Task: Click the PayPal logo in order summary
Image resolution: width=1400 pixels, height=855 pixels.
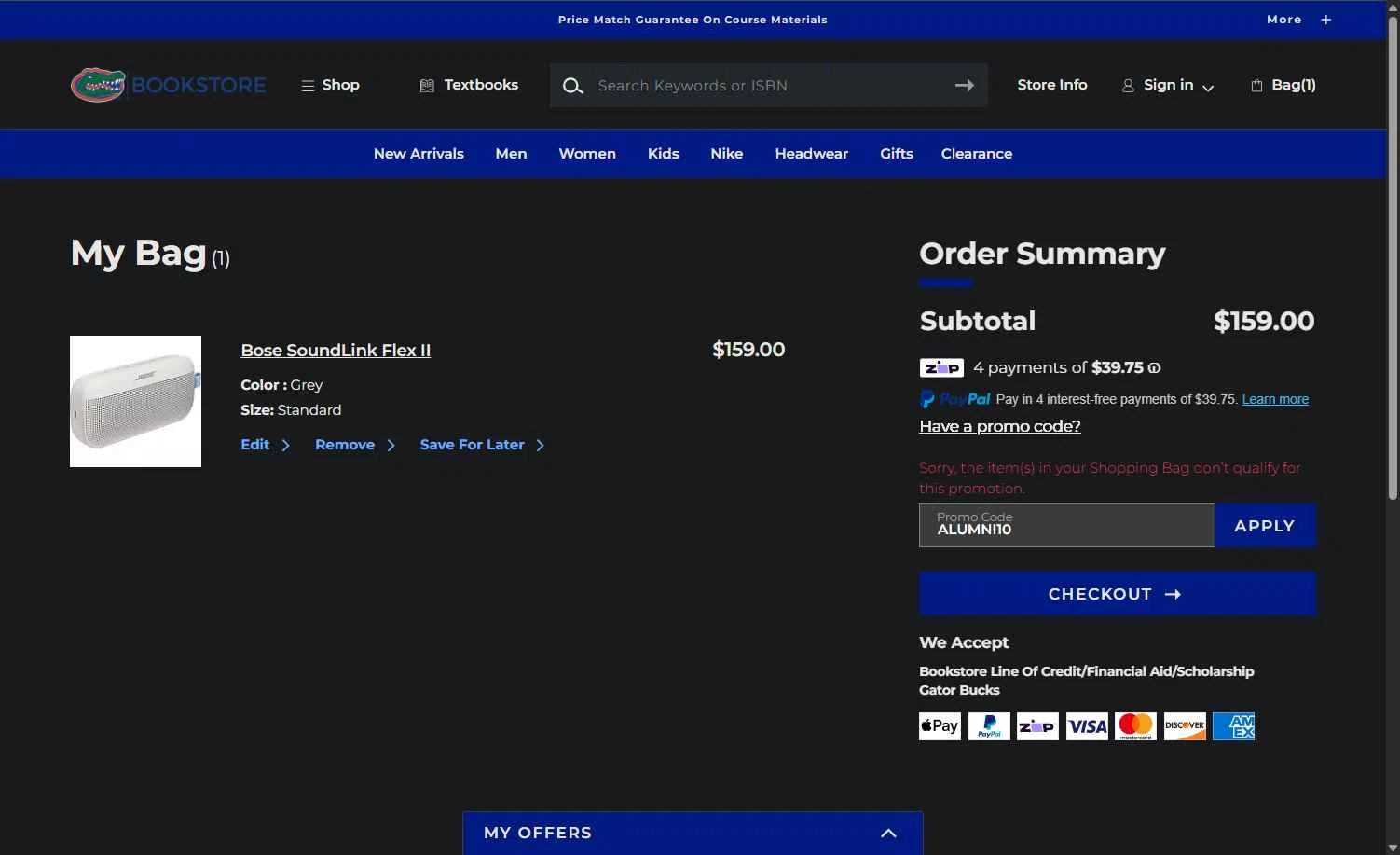Action: tap(955, 399)
